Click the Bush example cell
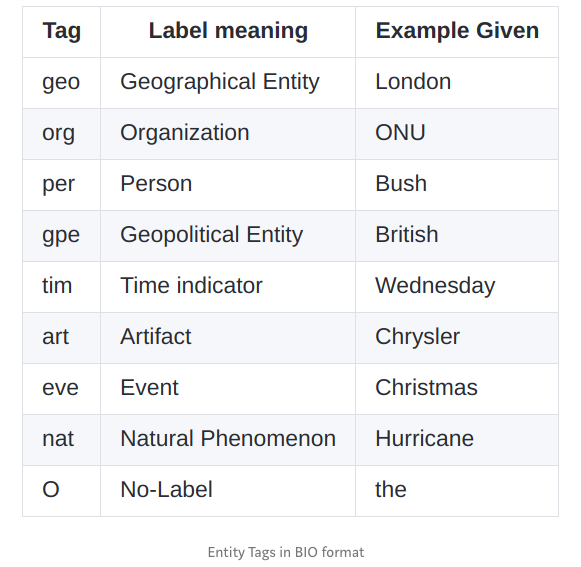Screen dimensions: 581x567 coord(457,185)
